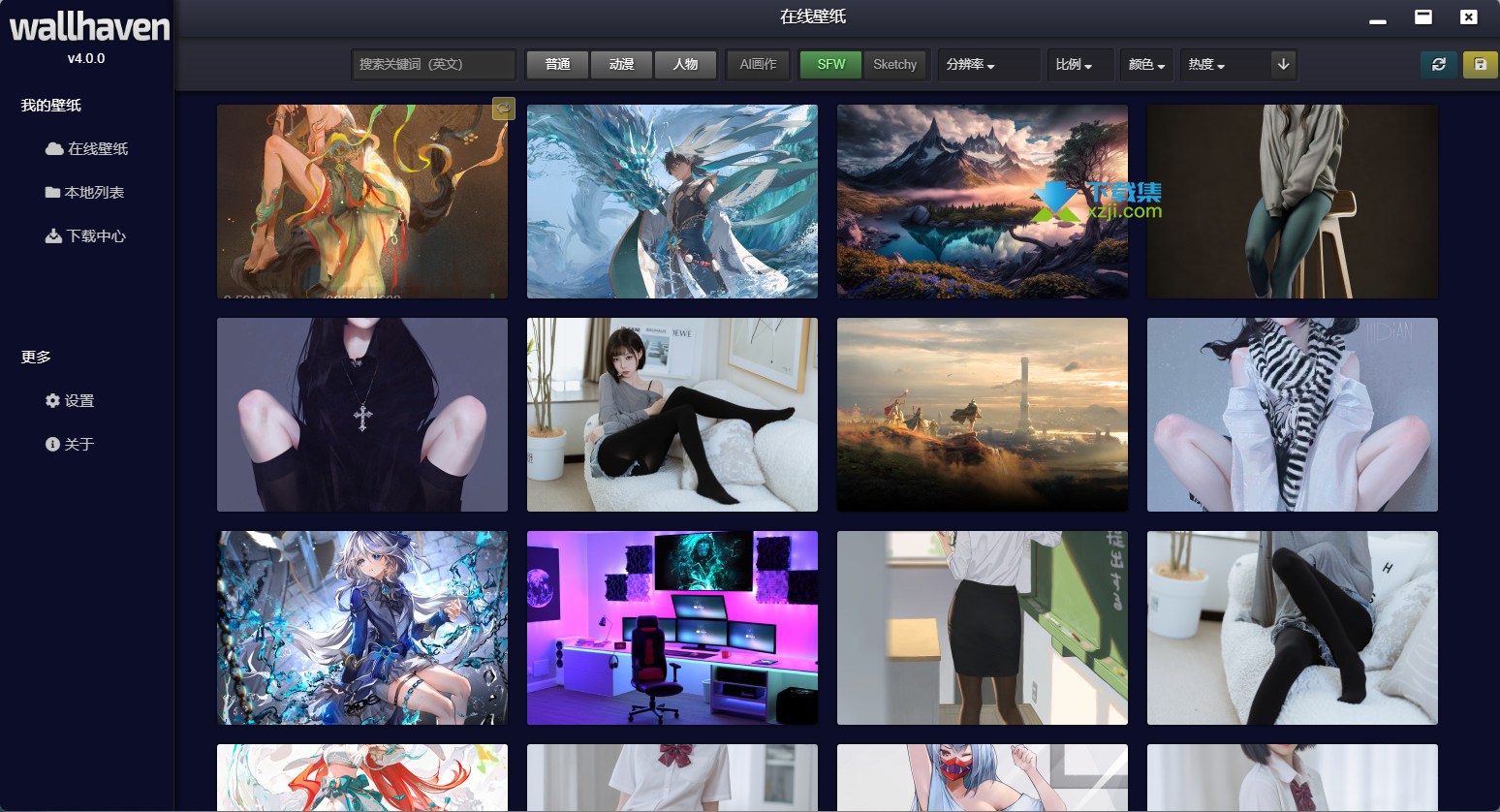This screenshot has width=1500, height=812.
Task: Open the masked anime girl wallpaper
Action: pyautogui.click(x=983, y=777)
